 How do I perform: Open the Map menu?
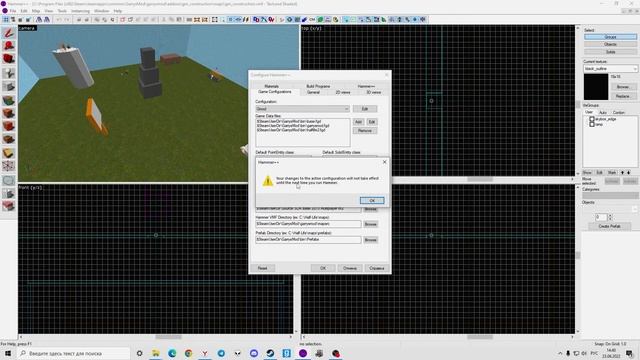point(36,11)
